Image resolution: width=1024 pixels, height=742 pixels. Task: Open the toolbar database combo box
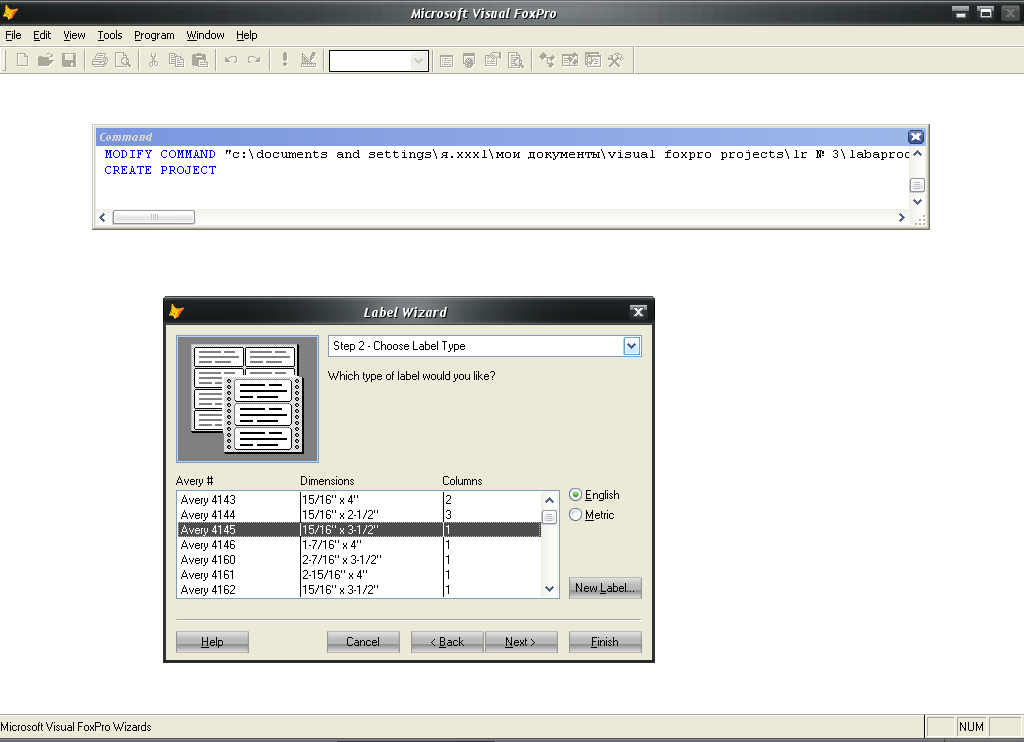click(419, 61)
